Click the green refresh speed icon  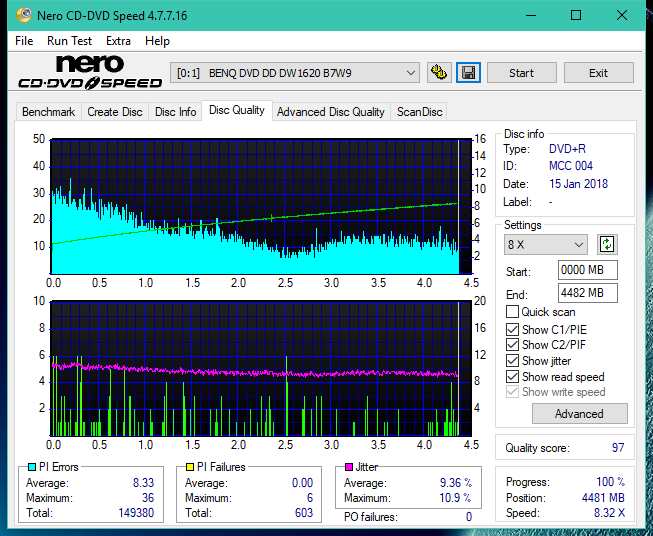point(607,244)
